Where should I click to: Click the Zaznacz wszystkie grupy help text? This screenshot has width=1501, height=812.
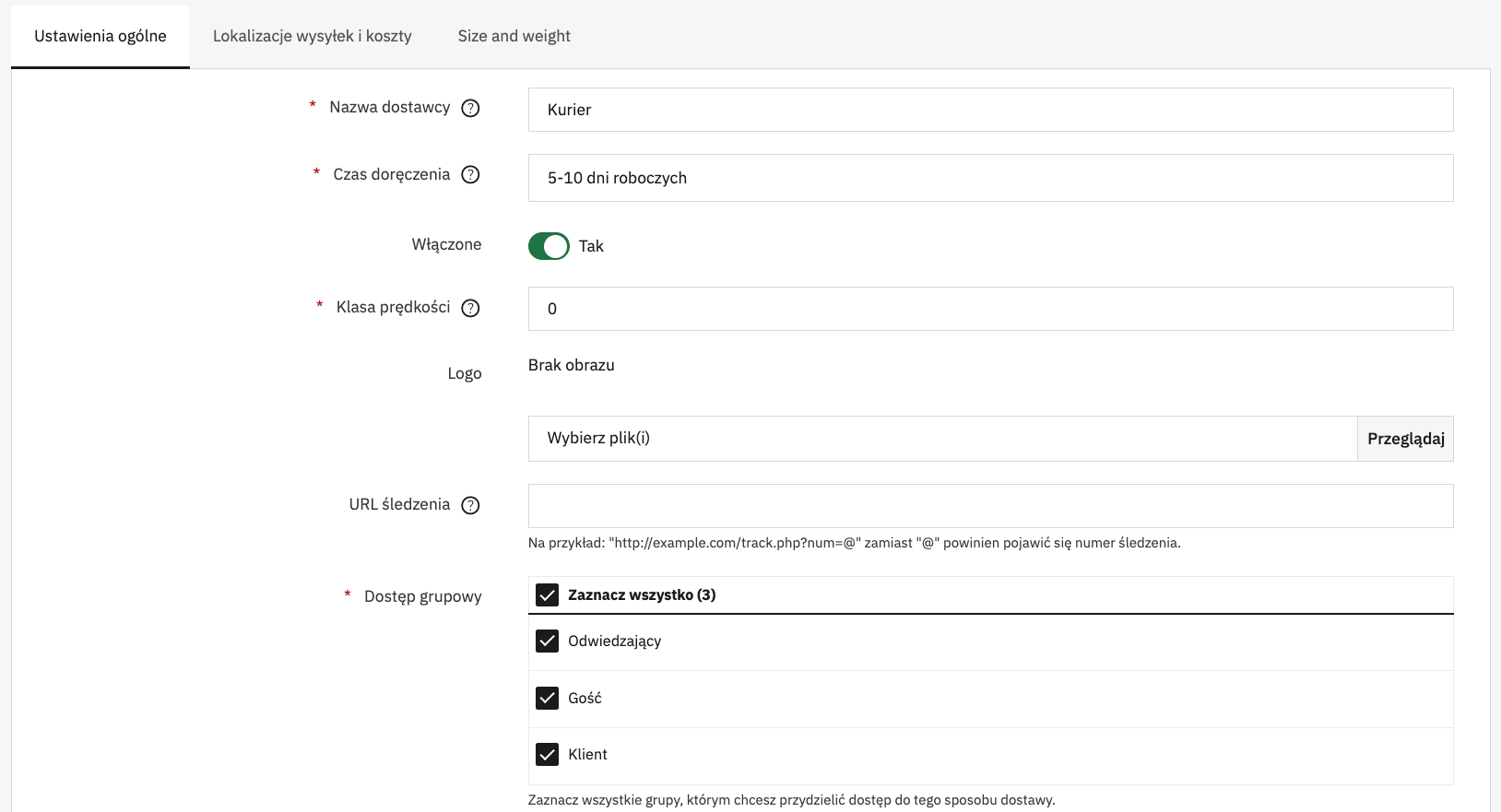(792, 800)
